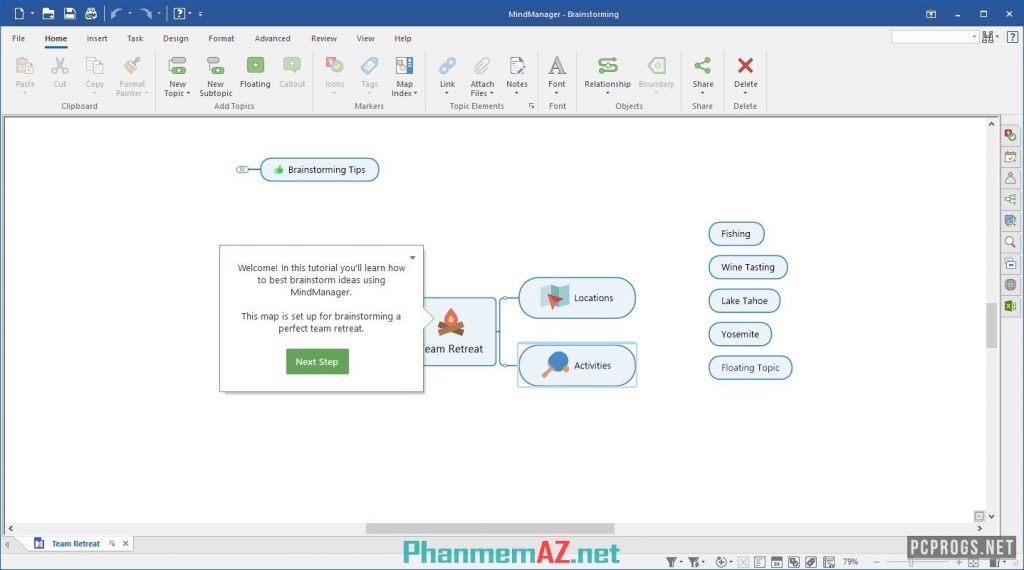1024x570 pixels.
Task: Open the search magnifier sidebar icon
Action: 1010,242
